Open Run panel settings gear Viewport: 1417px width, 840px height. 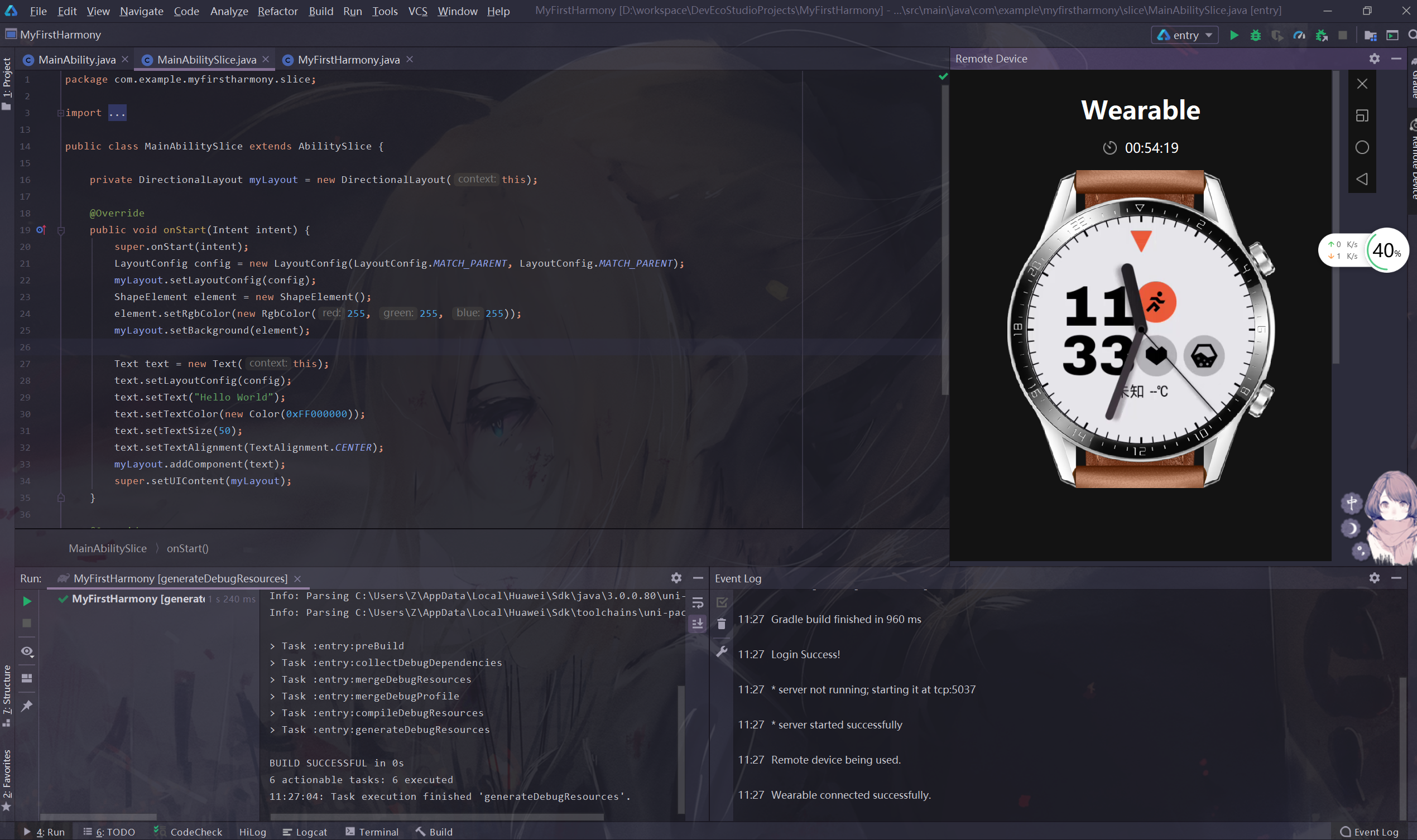[x=676, y=577]
